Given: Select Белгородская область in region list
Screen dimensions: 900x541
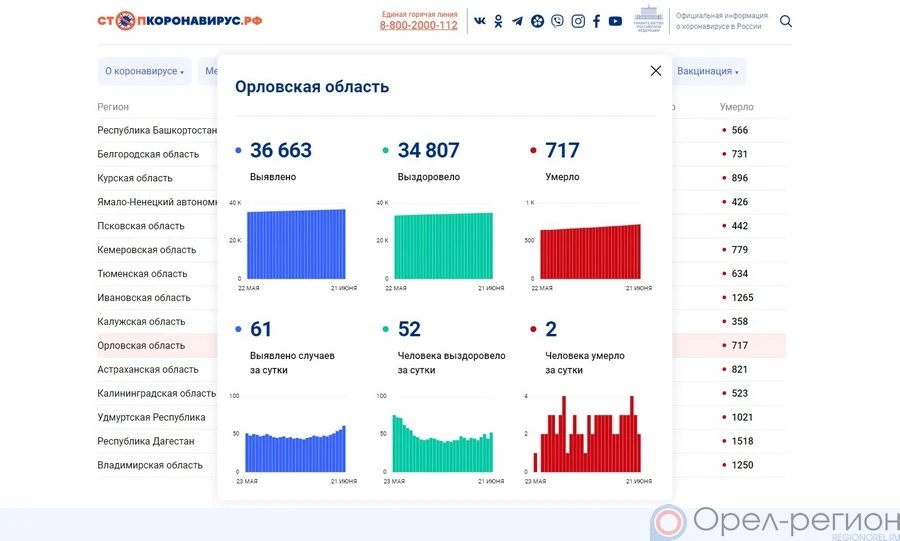Looking at the screenshot, I should 148,154.
